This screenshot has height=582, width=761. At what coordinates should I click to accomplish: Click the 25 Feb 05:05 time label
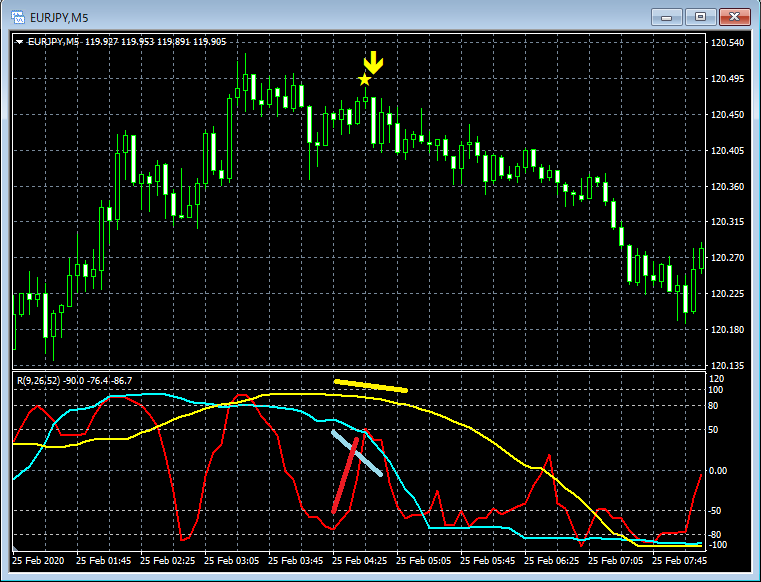[424, 561]
